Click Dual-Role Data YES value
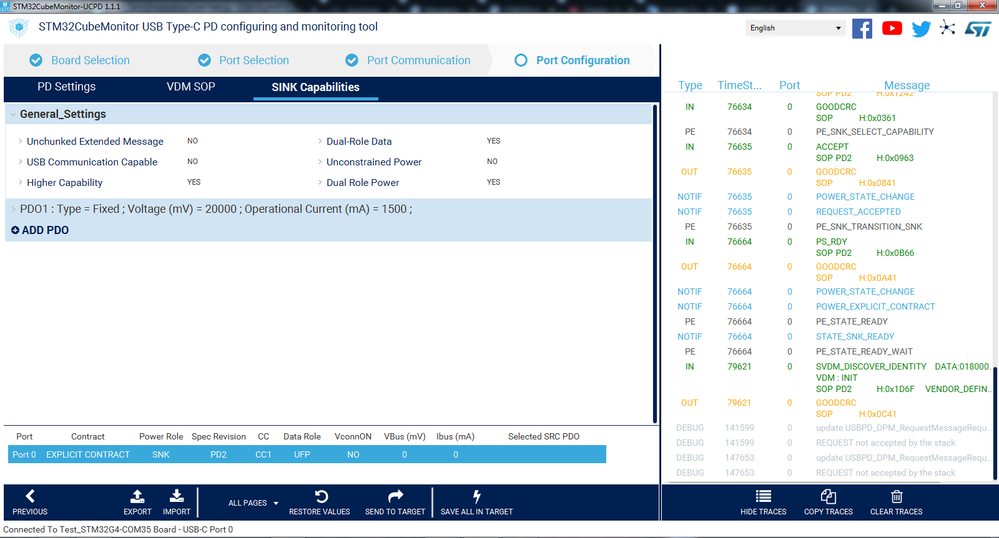The height and width of the screenshot is (538, 999). (494, 141)
